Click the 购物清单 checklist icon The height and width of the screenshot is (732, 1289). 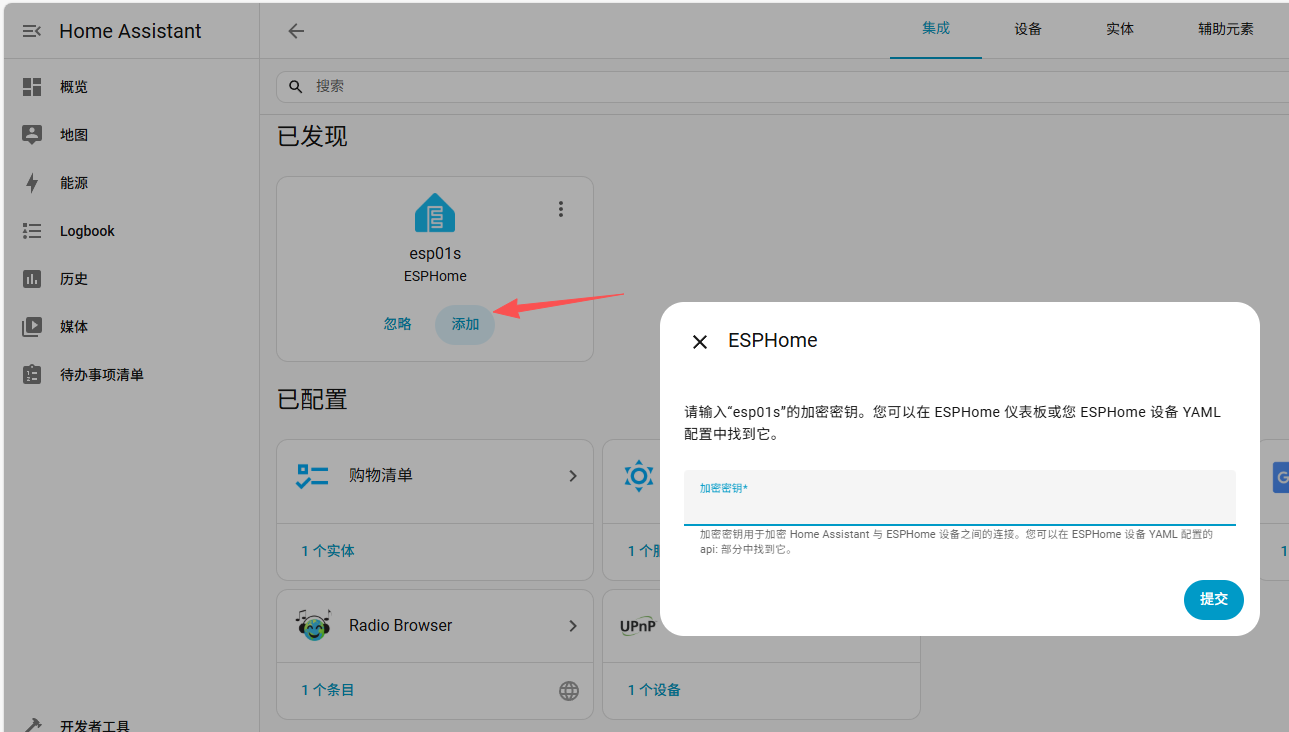coord(312,476)
